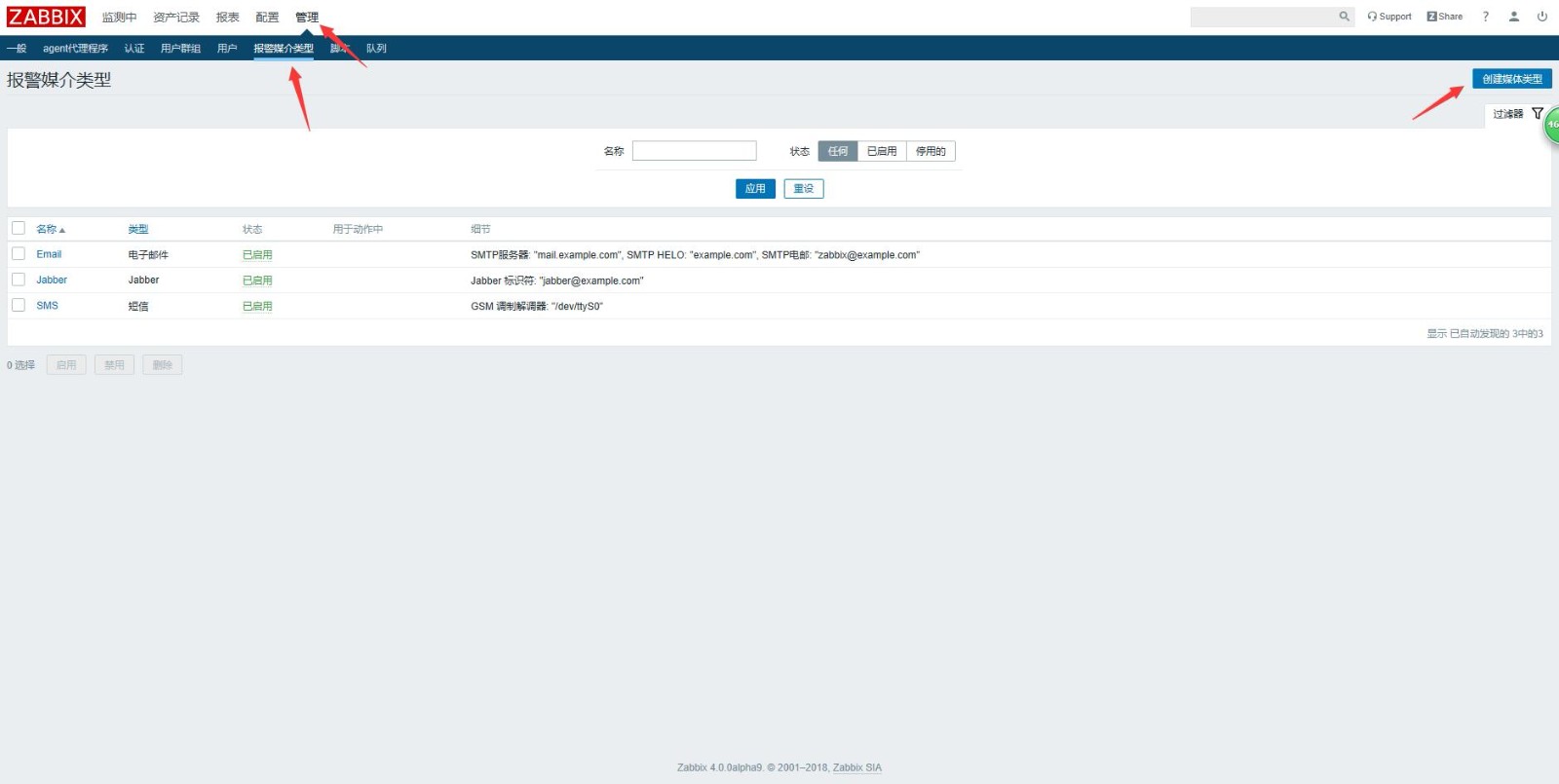Click the 删除 bulk action button
This screenshot has height=784, width=1559.
click(163, 365)
